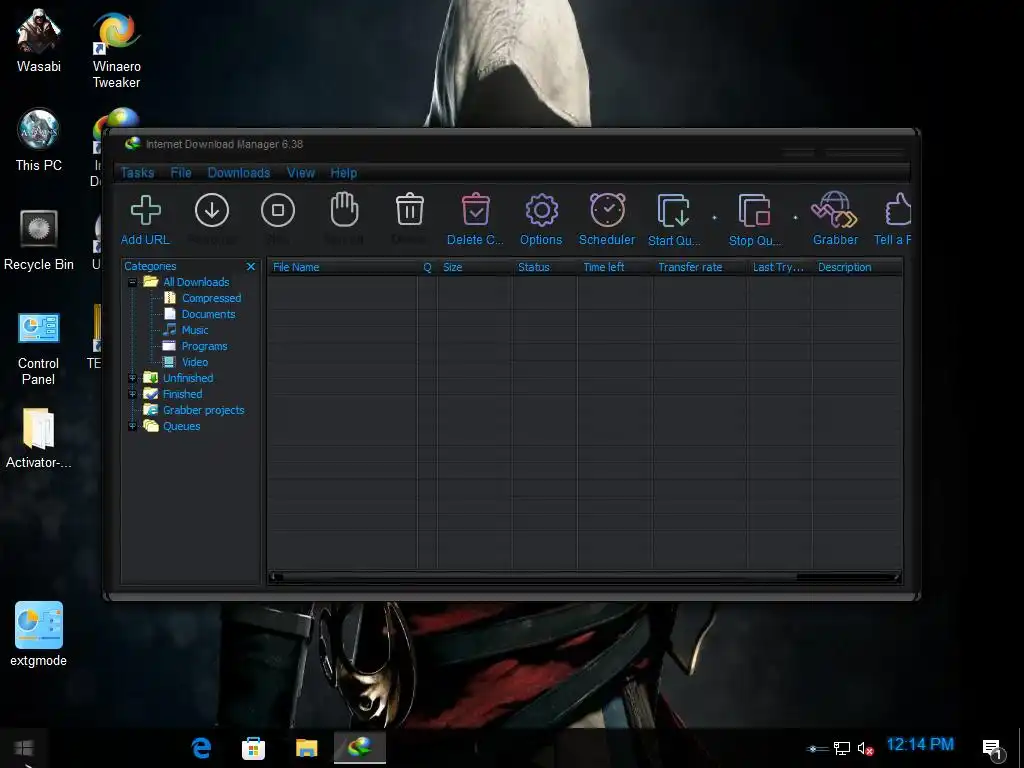Sort by the Last Try column header
Viewport: 1024px width, 768px height.
780,267
